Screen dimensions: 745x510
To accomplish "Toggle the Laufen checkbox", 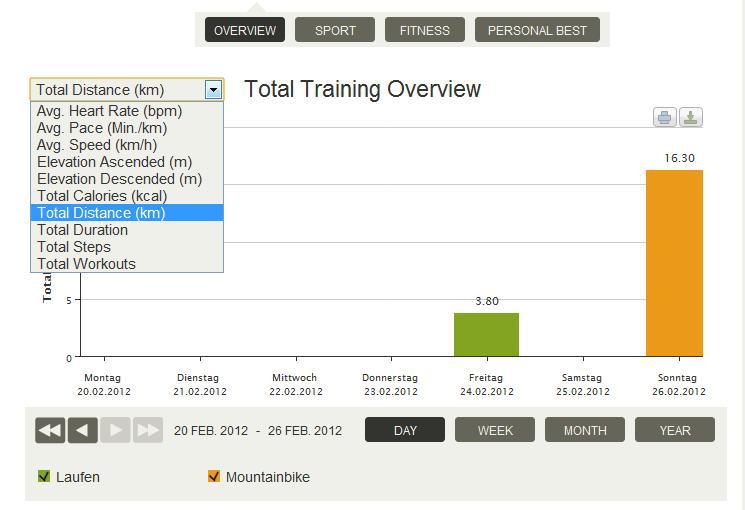I will [x=44, y=476].
